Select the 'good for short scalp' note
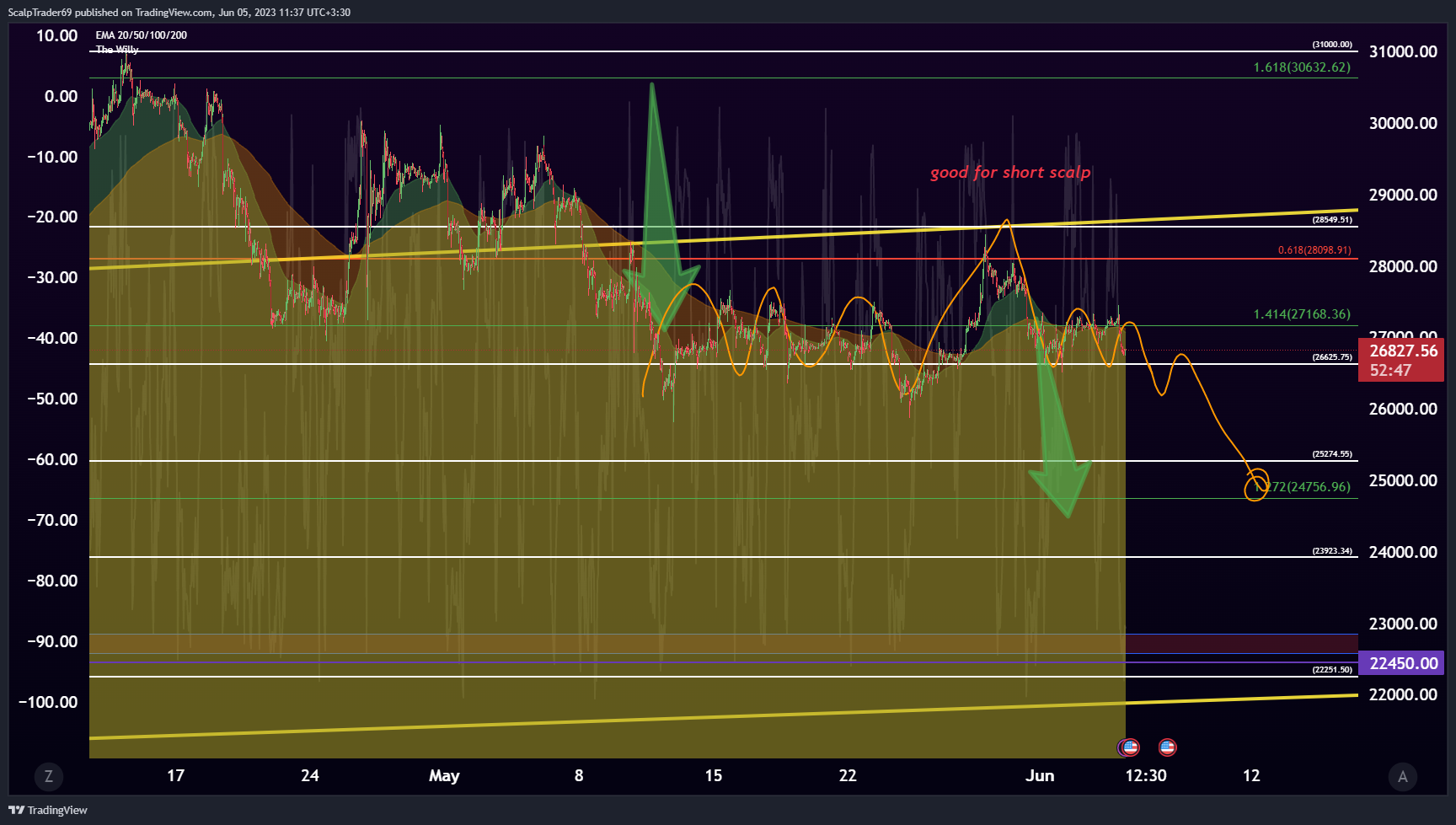Viewport: 1456px width, 825px height. 1010,173
